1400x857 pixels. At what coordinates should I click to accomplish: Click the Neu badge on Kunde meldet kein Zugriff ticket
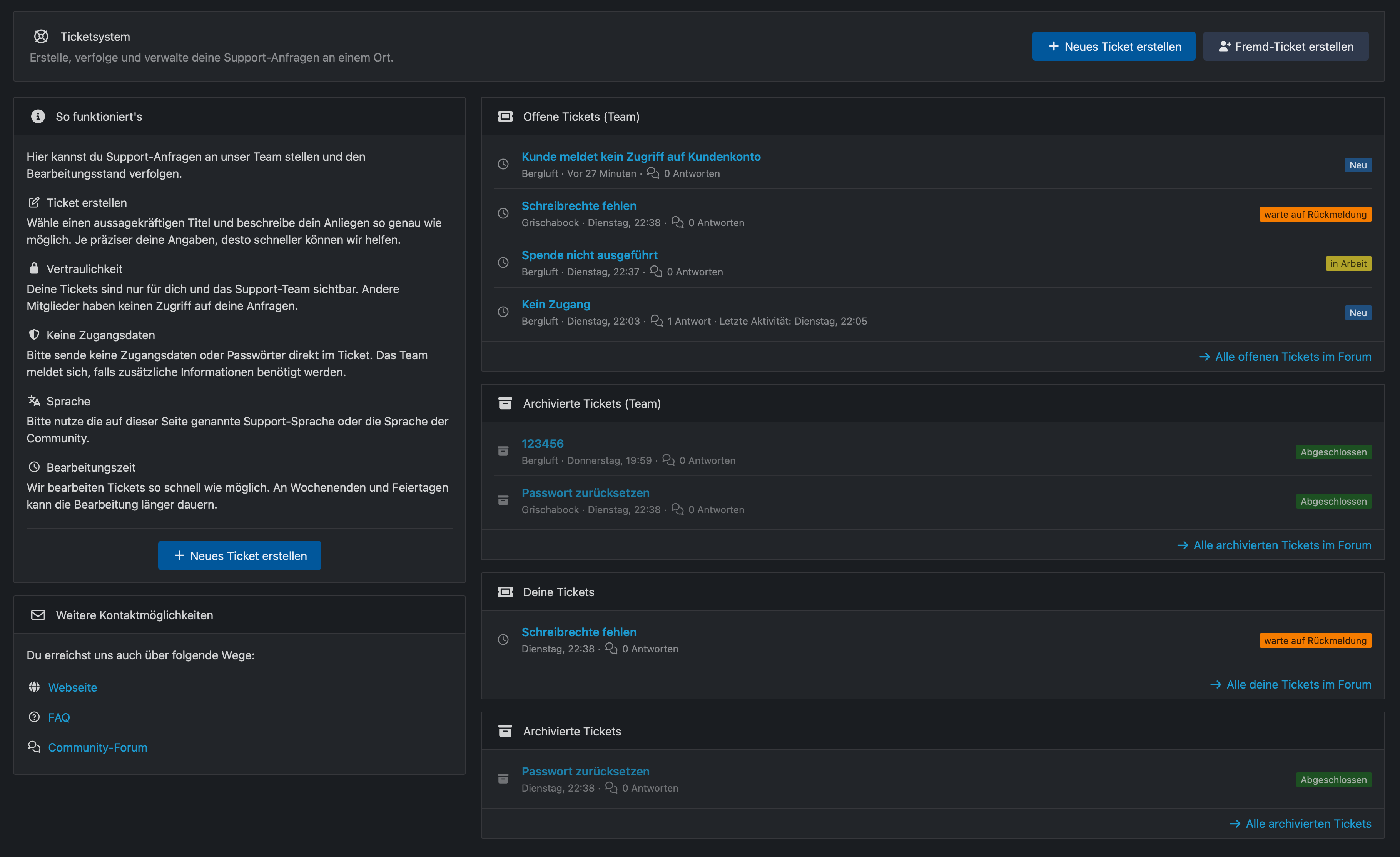tap(1358, 165)
